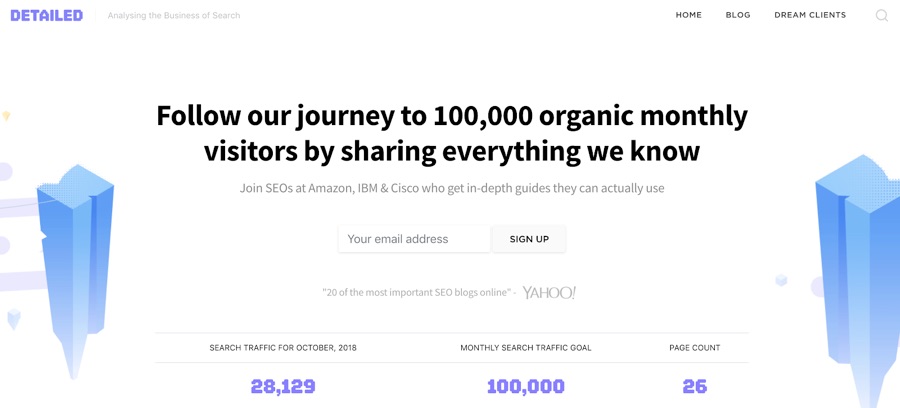Submit with the SIGN UP button
Image resolution: width=900 pixels, height=408 pixels.
(x=529, y=239)
